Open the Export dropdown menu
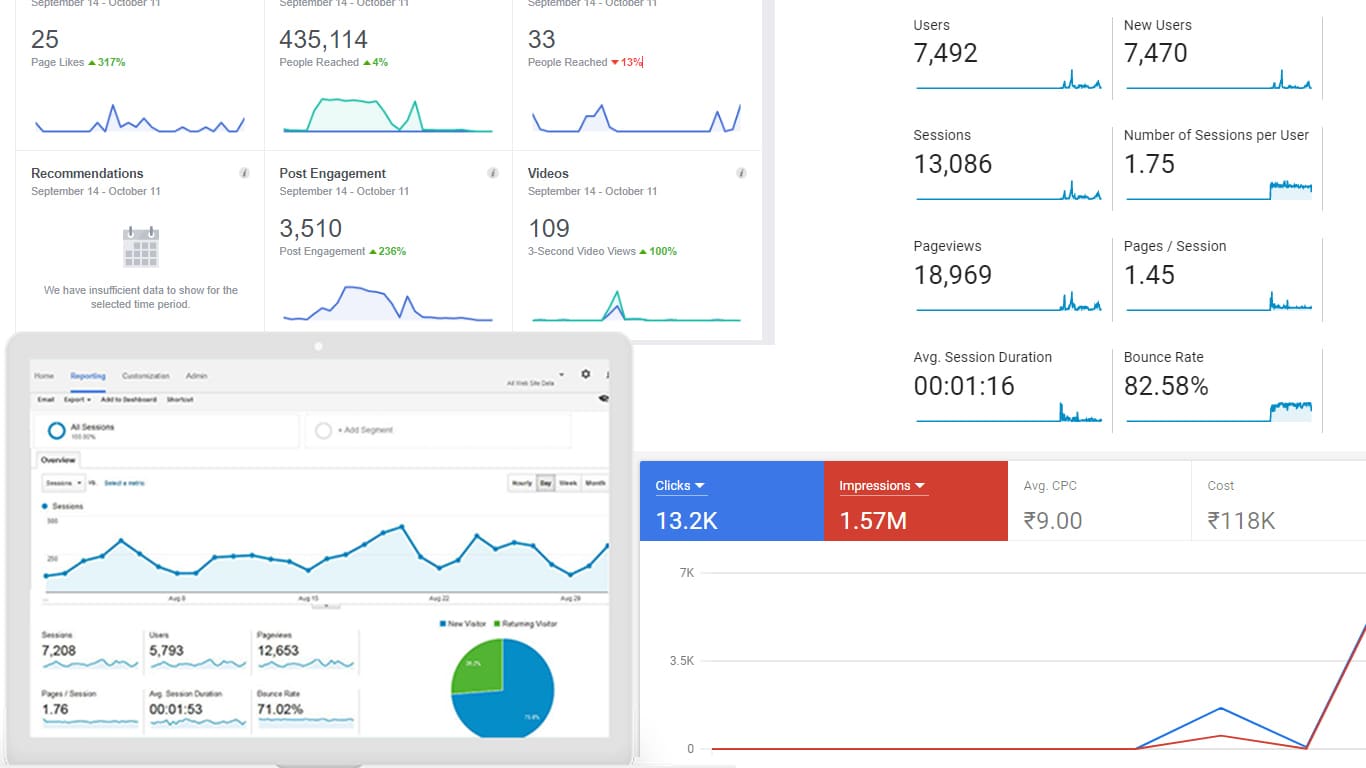This screenshot has height=768, width=1366. coord(77,400)
